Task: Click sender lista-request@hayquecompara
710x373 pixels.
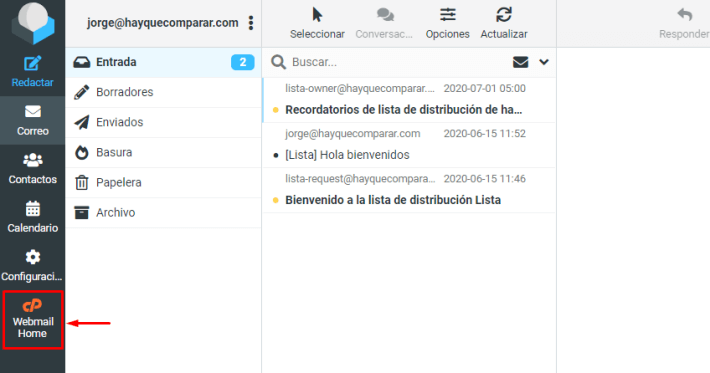Action: point(360,179)
